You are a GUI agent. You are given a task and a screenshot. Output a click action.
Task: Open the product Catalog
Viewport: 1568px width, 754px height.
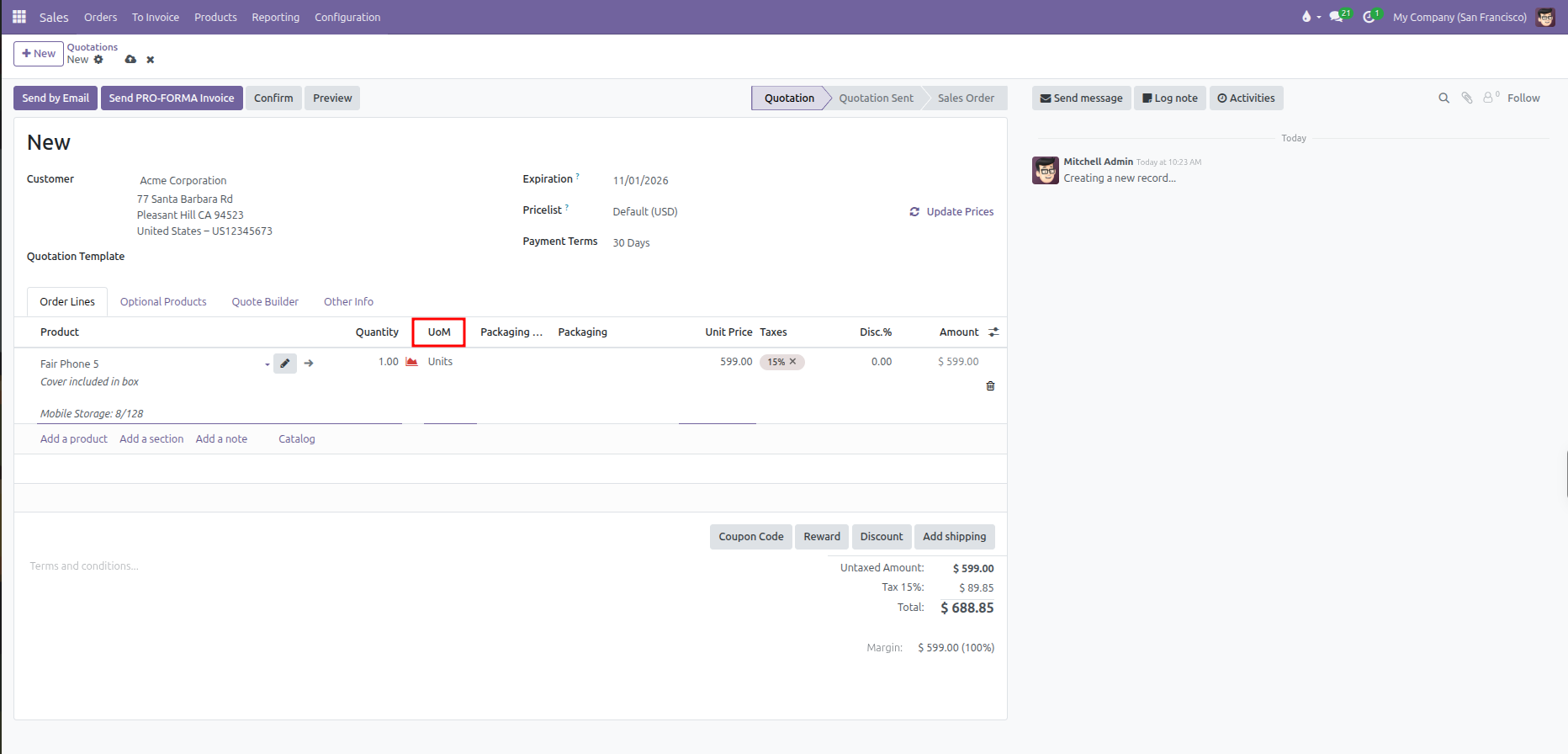pyautogui.click(x=297, y=439)
